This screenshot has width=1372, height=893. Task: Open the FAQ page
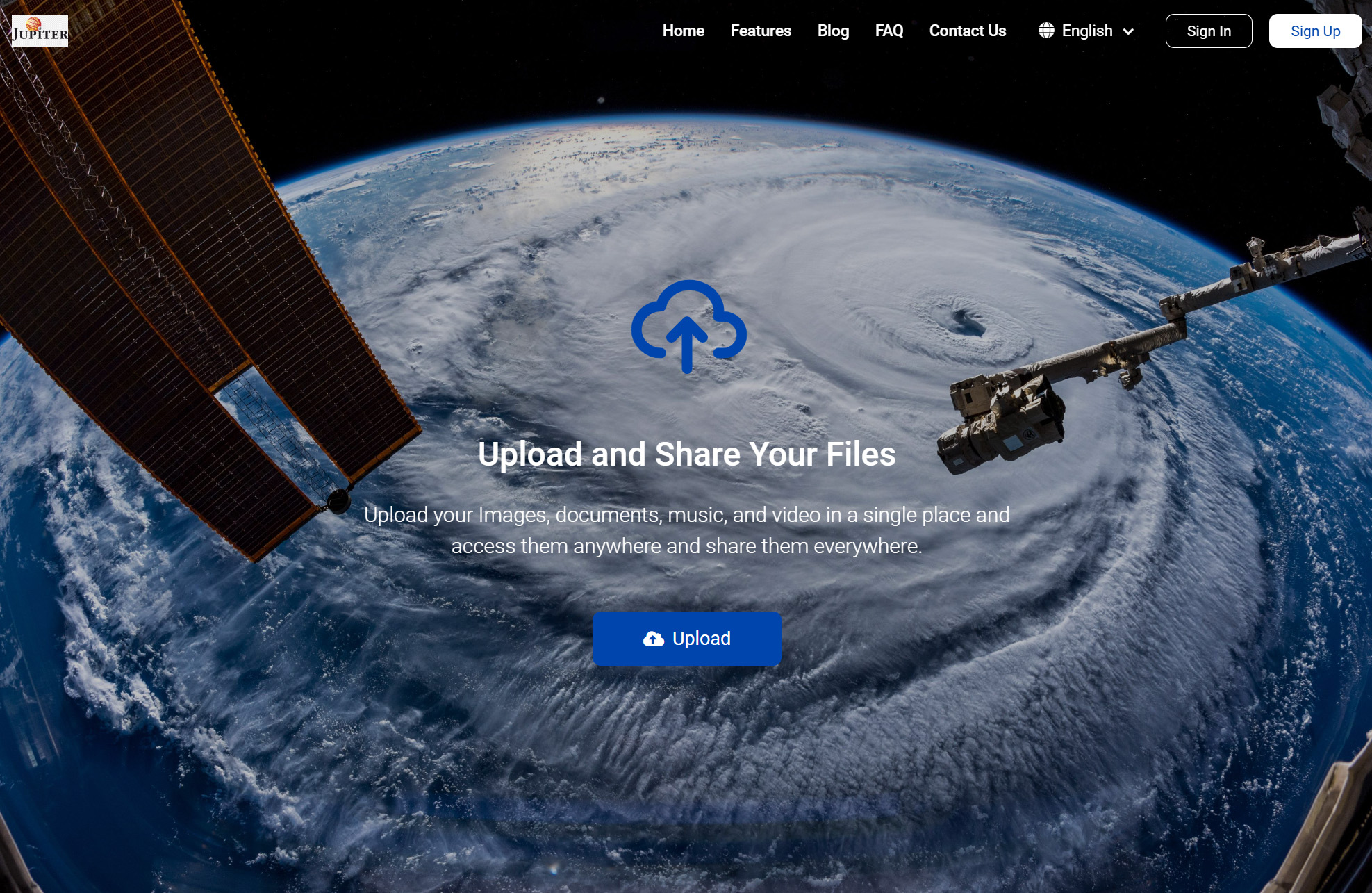click(x=889, y=31)
